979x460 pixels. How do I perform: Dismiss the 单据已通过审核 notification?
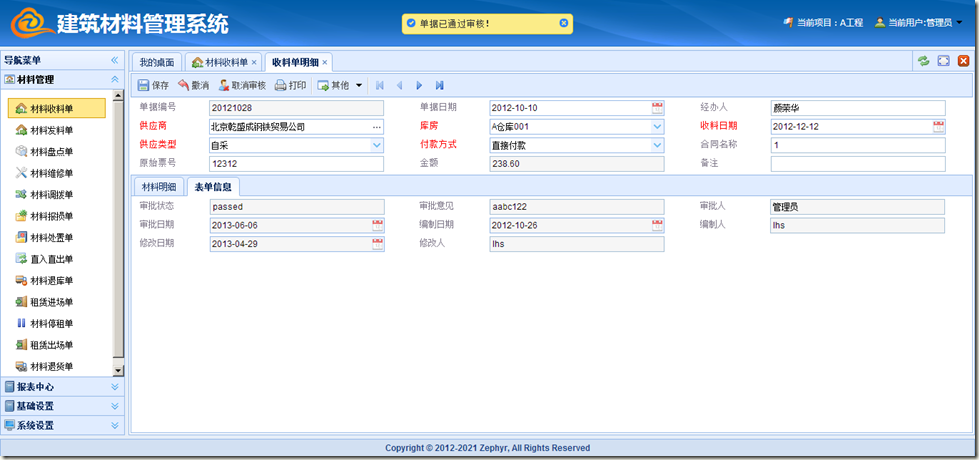[563, 23]
